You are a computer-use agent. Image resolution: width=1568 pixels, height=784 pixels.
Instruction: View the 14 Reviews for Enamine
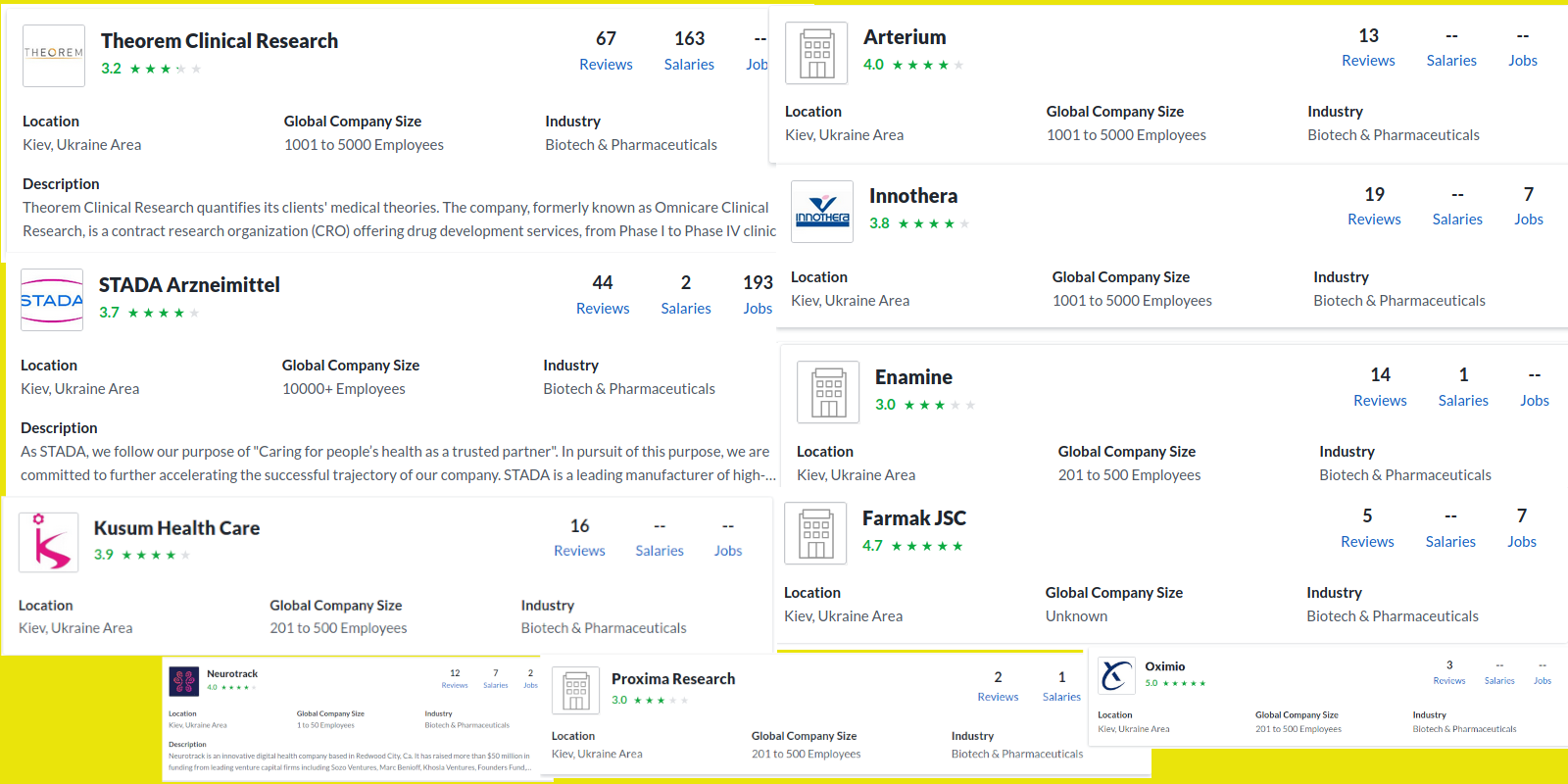(x=1380, y=387)
